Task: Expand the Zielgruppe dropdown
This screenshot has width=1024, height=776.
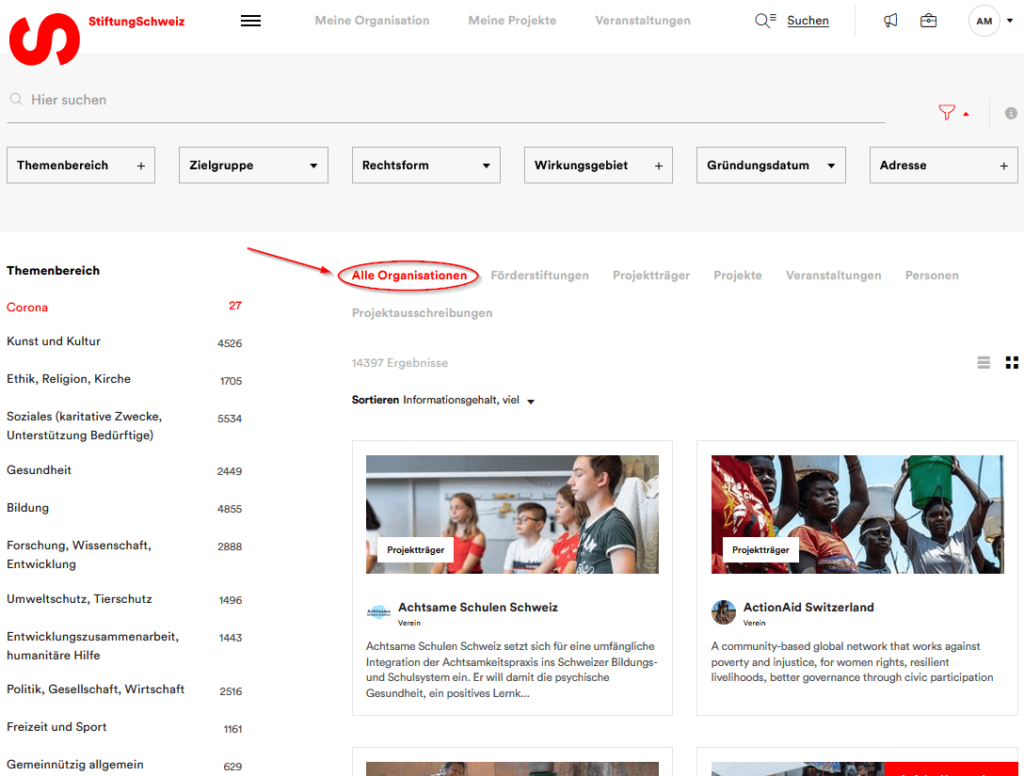Action: (x=254, y=165)
